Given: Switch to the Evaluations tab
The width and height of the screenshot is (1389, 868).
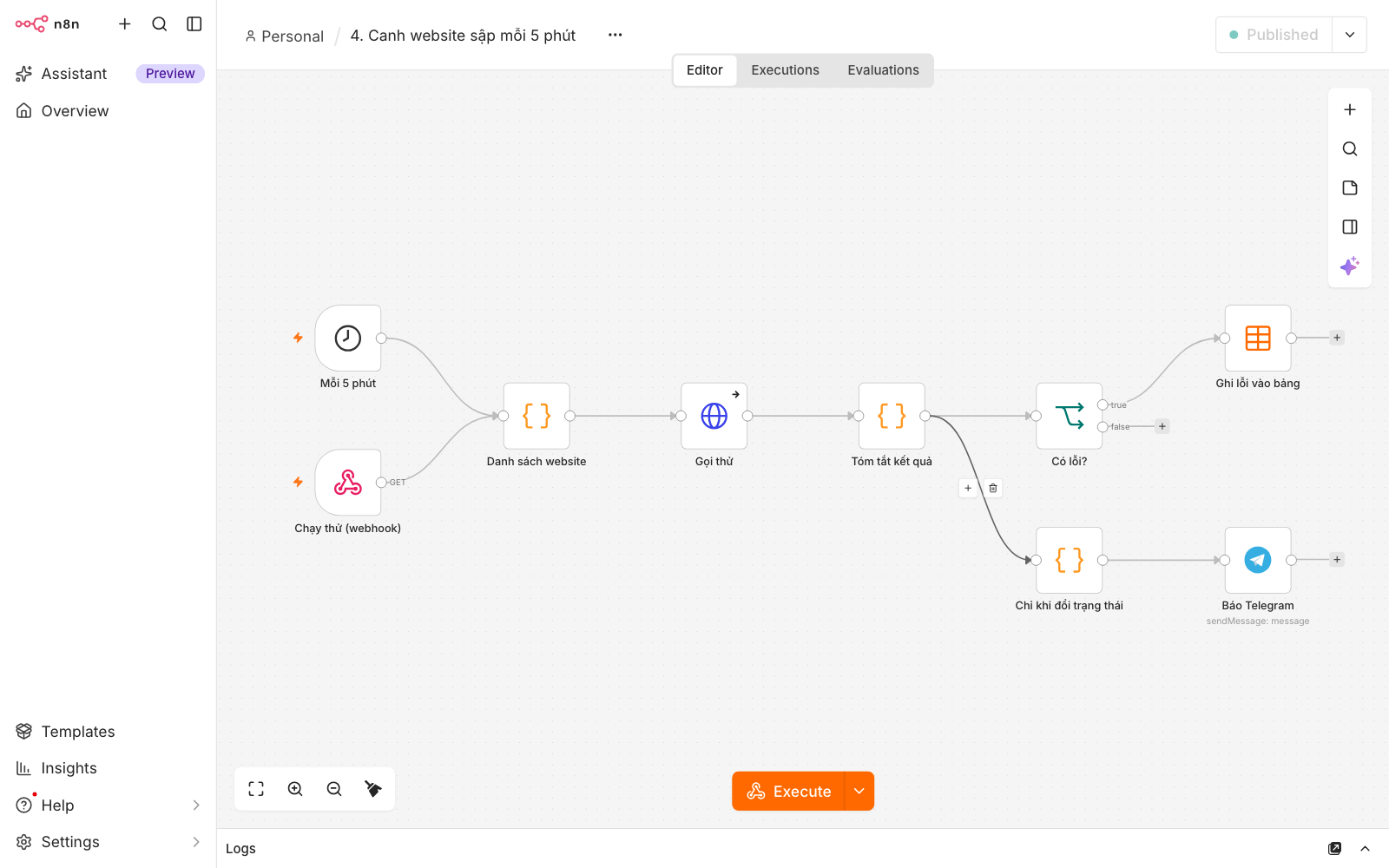Looking at the screenshot, I should coord(883,70).
